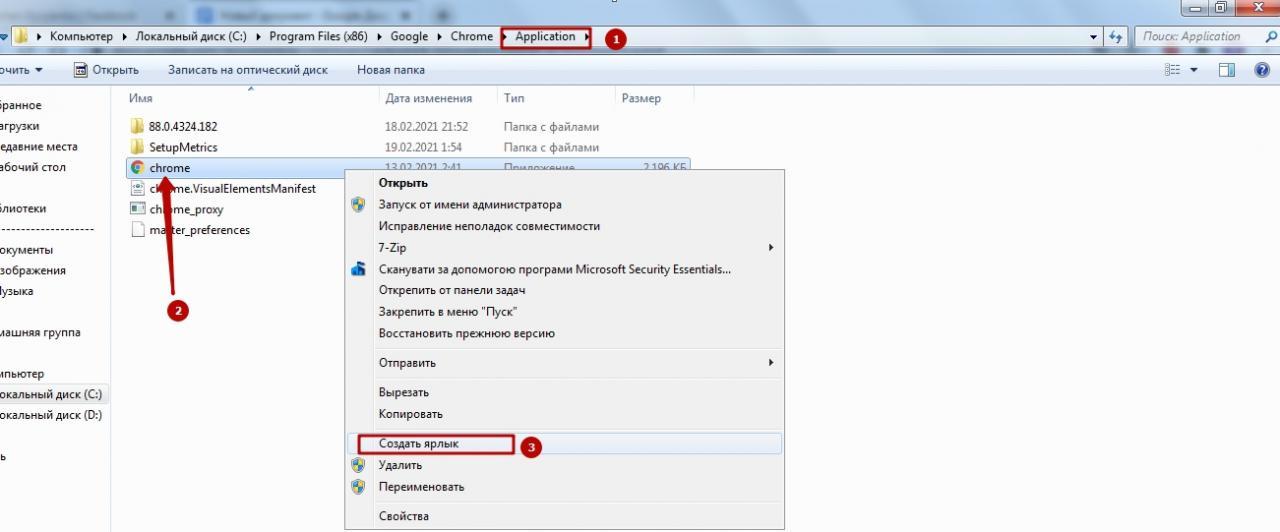Expand the 7-Zip submenu arrow
The image size is (1280, 532).
click(x=771, y=247)
